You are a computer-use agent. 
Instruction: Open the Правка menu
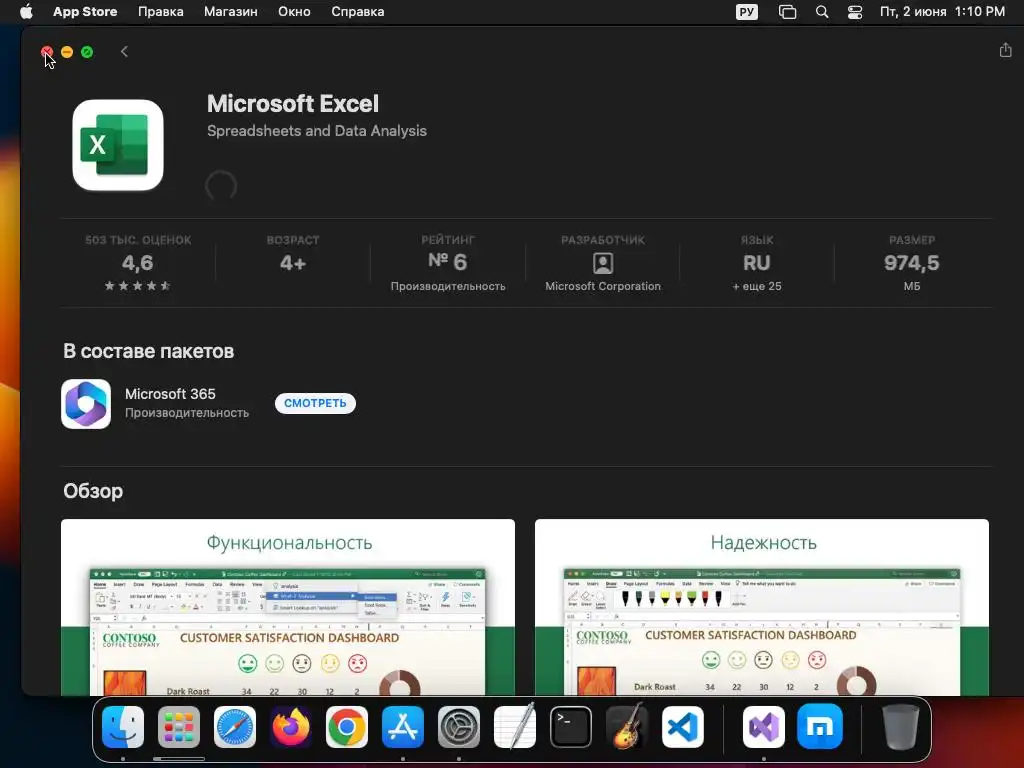[161, 12]
